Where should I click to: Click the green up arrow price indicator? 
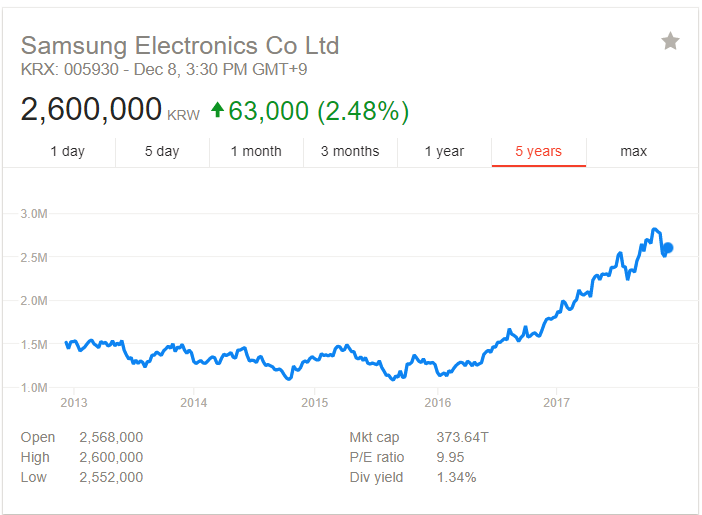[x=218, y=110]
